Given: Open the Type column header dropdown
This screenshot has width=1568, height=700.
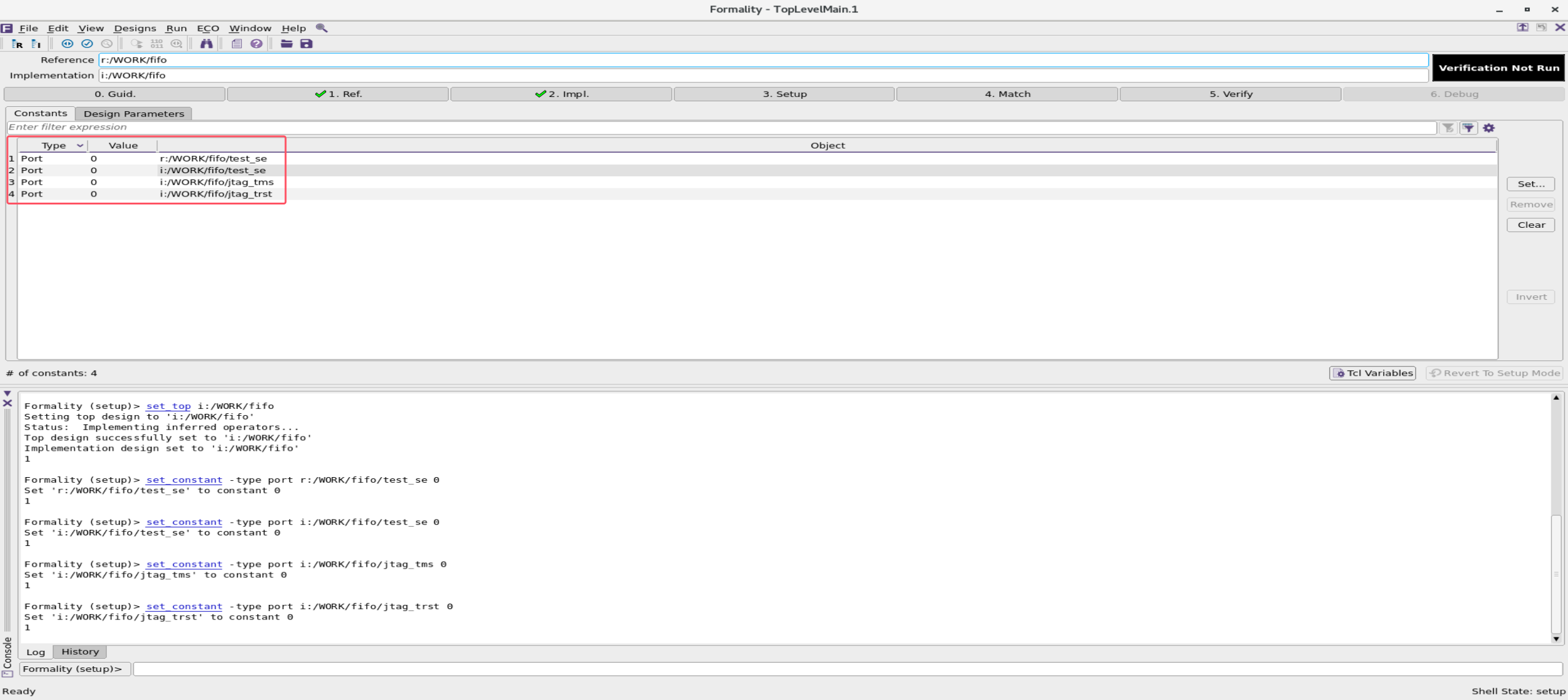Looking at the screenshot, I should click(80, 145).
